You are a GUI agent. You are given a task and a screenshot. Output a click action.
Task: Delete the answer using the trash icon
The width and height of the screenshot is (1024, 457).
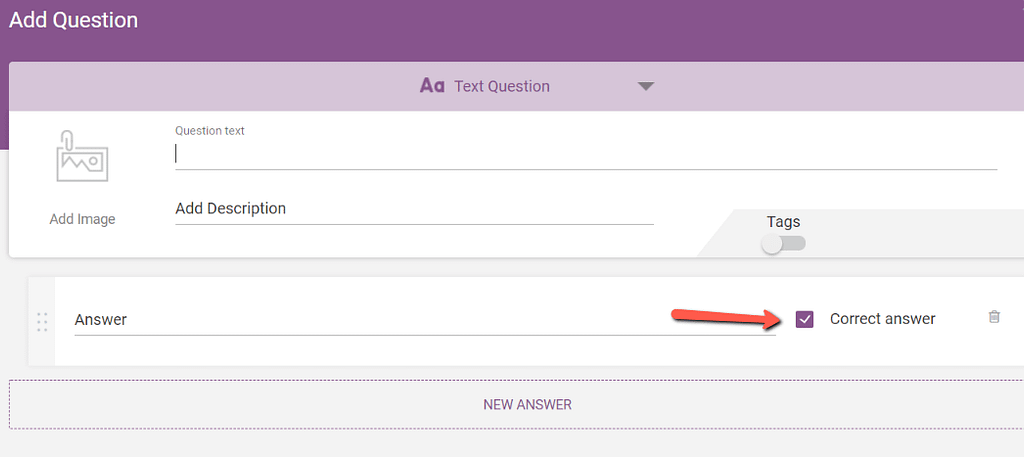coord(993,317)
